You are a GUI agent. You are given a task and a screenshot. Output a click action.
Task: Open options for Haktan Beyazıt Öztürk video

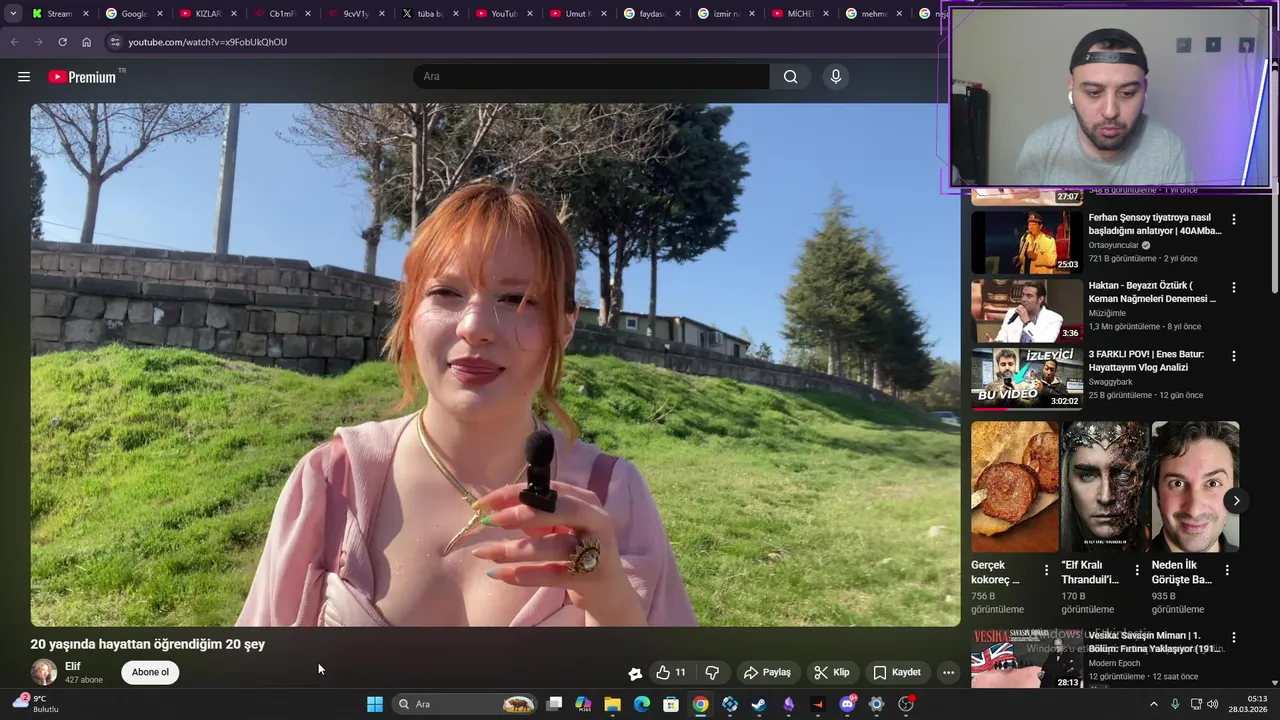point(1234,287)
